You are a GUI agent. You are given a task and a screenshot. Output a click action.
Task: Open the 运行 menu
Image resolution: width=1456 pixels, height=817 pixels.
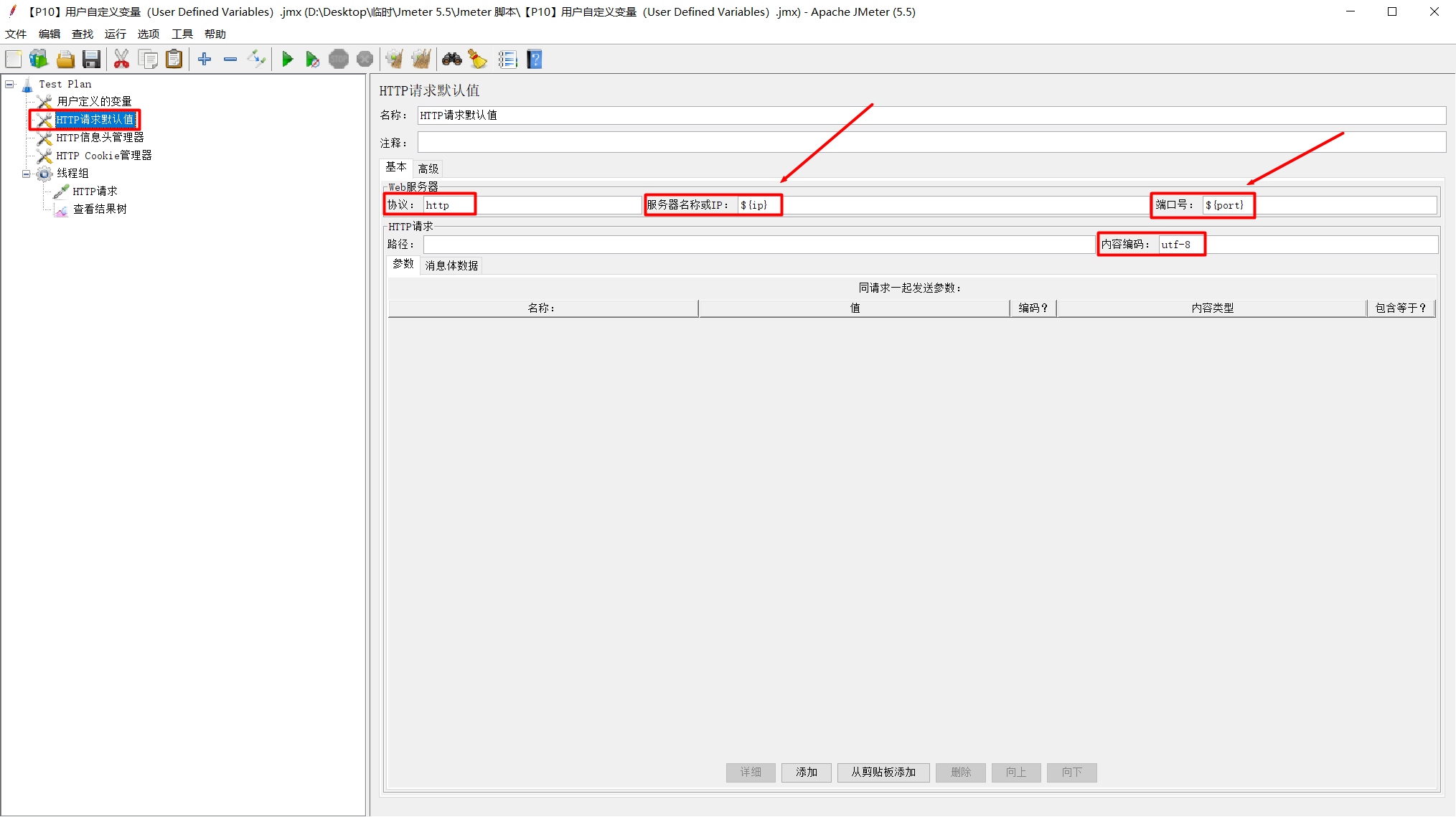click(116, 34)
